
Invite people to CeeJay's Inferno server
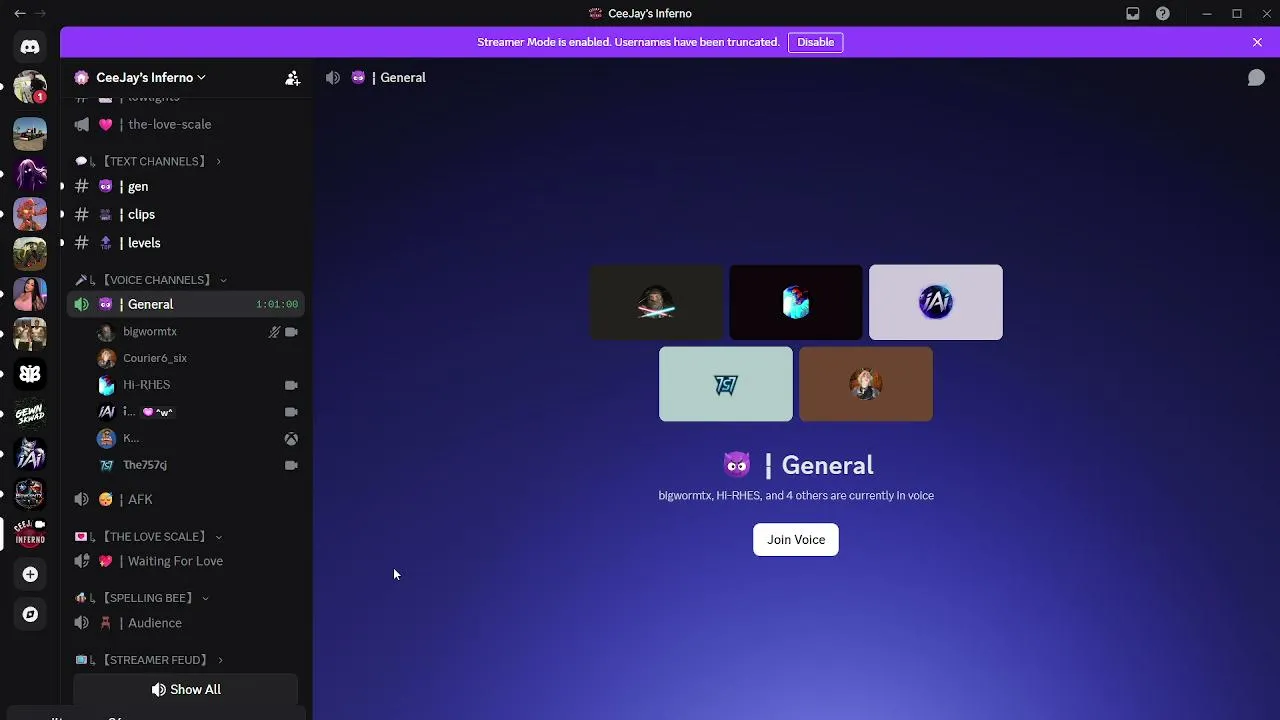coord(292,78)
